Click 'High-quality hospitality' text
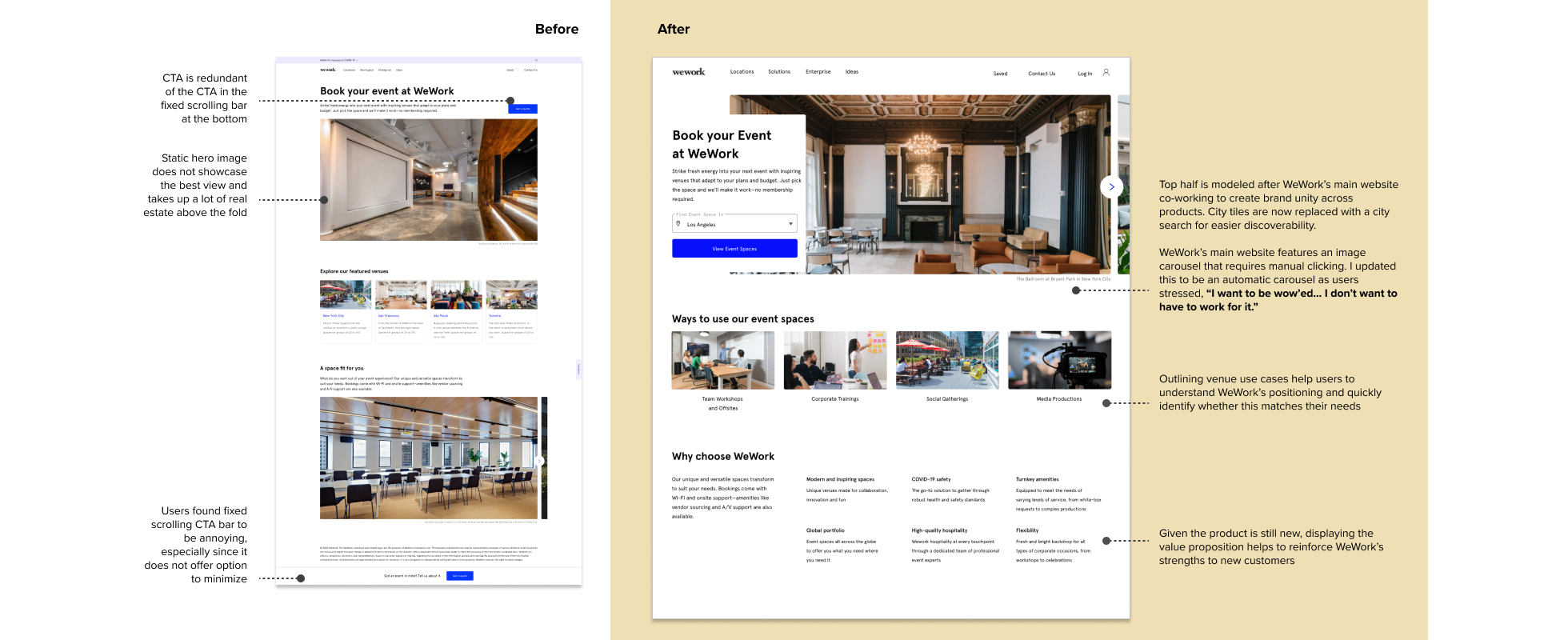This screenshot has width=1568, height=640. tap(940, 530)
